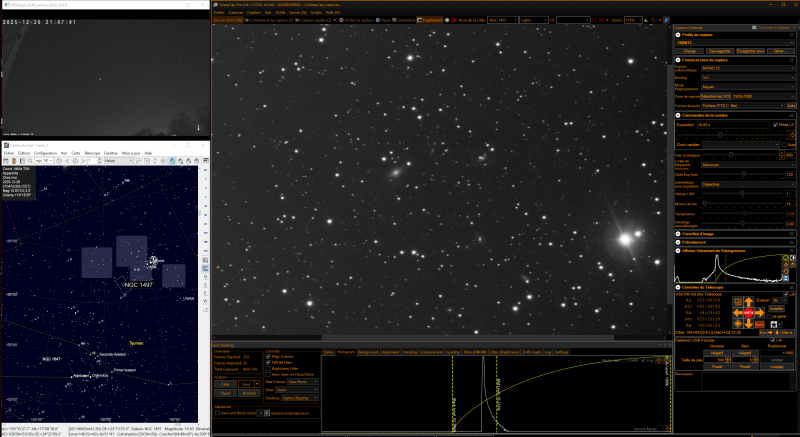800x437 pixels.
Task: Click the blue icon at SharpCap toolbar end
Action: (x=667, y=20)
